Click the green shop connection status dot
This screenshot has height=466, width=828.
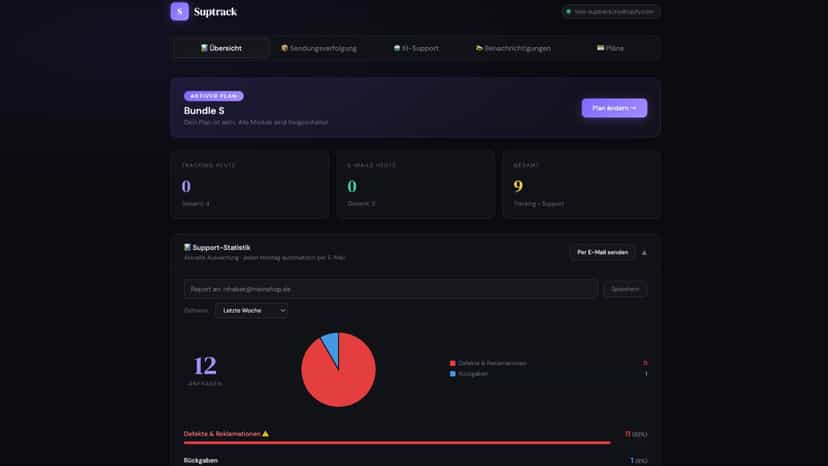pyautogui.click(x=569, y=12)
